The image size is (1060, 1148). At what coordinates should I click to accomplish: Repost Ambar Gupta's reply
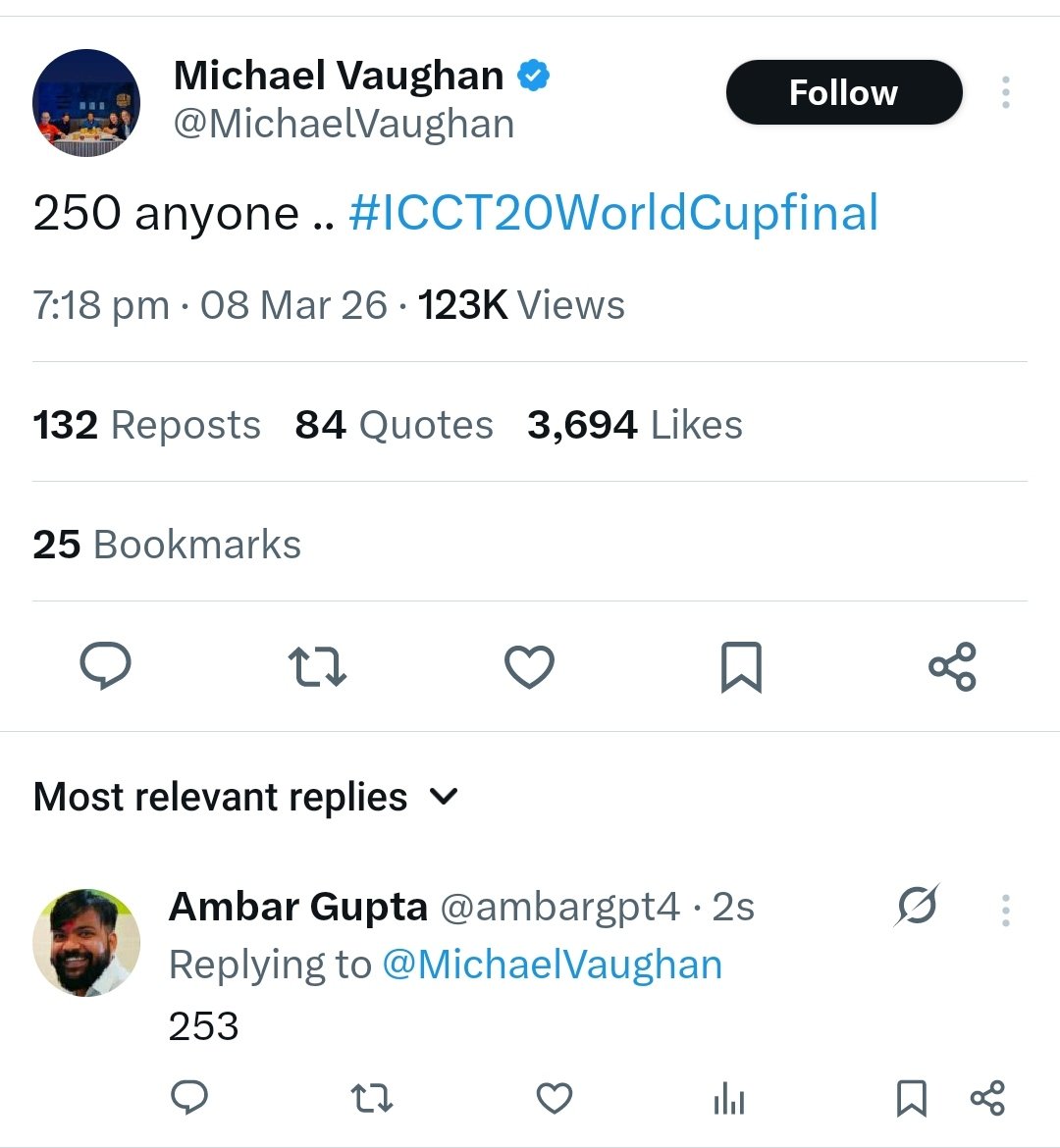tap(372, 1098)
